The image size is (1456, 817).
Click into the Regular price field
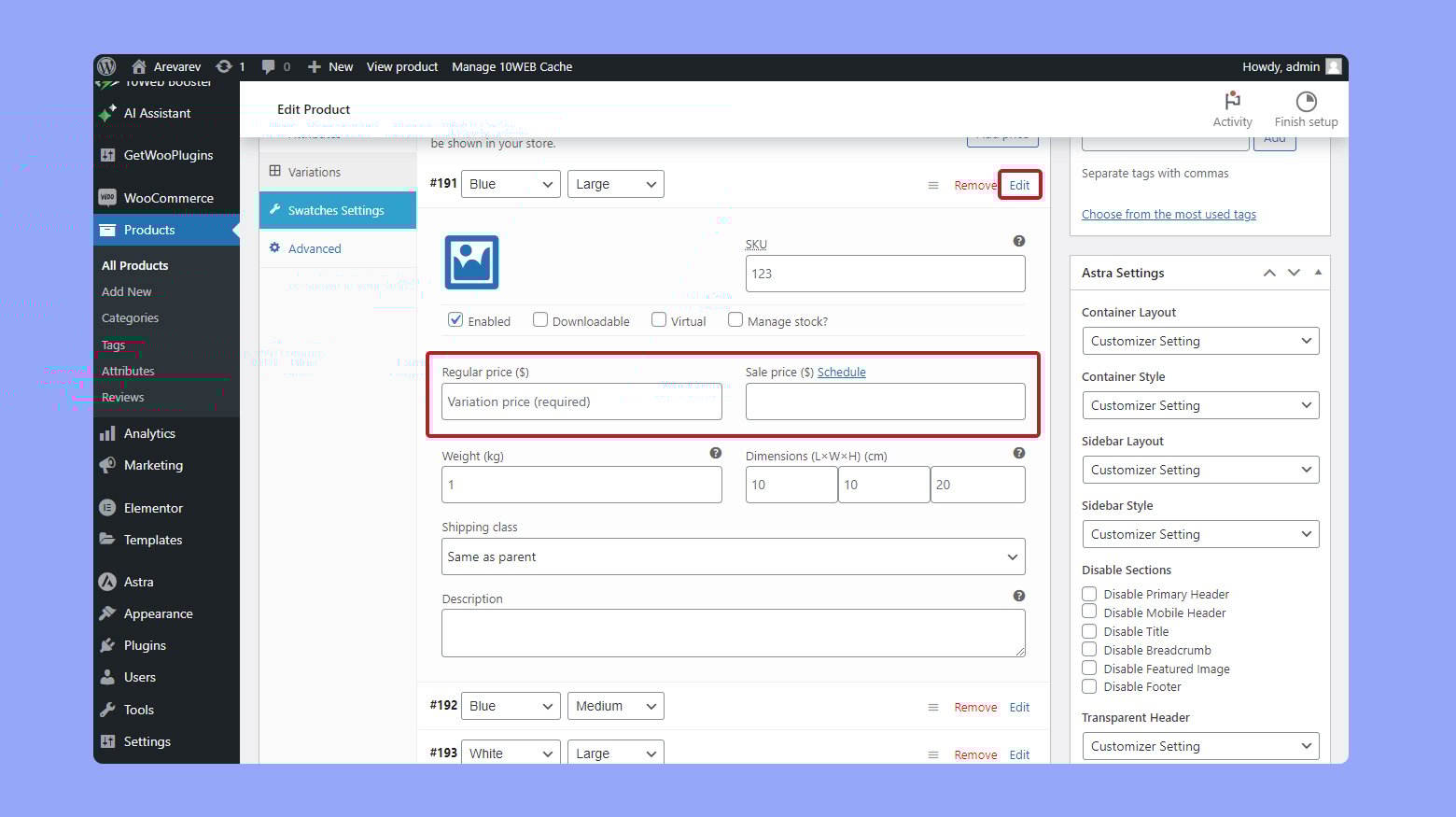(581, 401)
